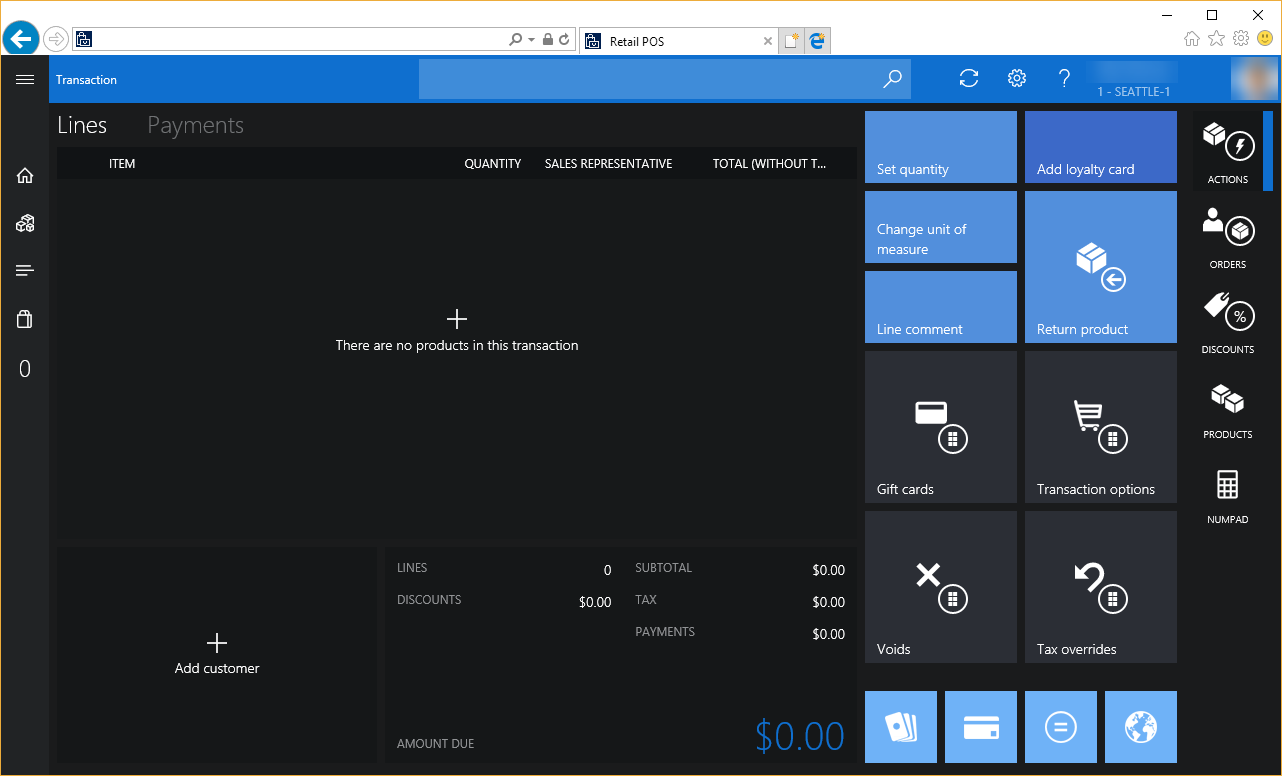Click "There are no products in this transaction" text
1282x776 pixels.
click(457, 345)
